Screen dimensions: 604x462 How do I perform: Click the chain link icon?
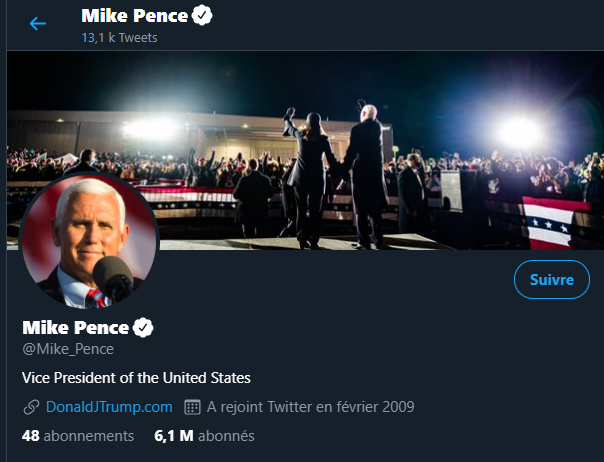coord(31,407)
